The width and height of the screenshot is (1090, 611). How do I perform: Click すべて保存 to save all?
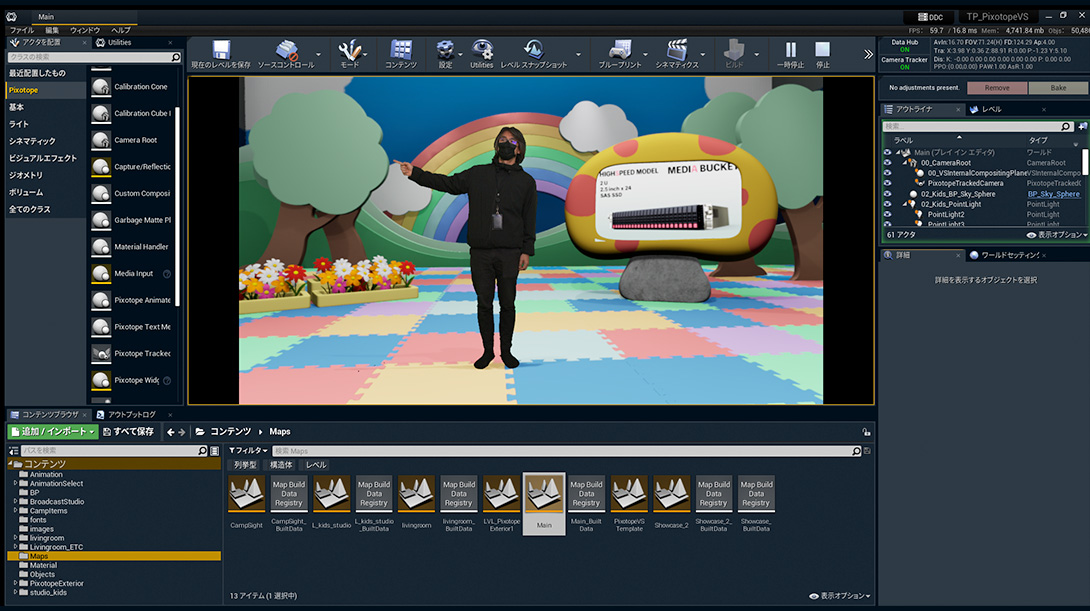[129, 432]
